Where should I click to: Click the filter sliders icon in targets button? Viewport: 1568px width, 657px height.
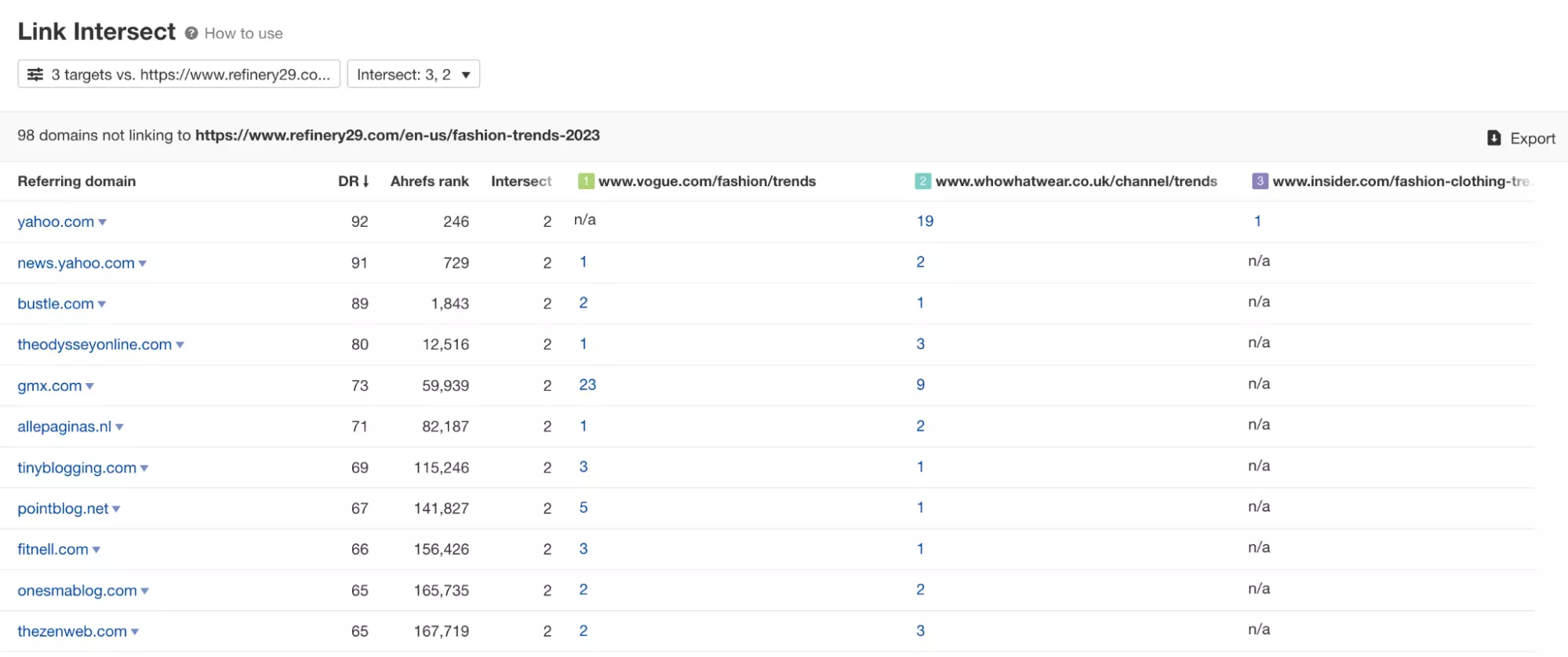pos(35,75)
